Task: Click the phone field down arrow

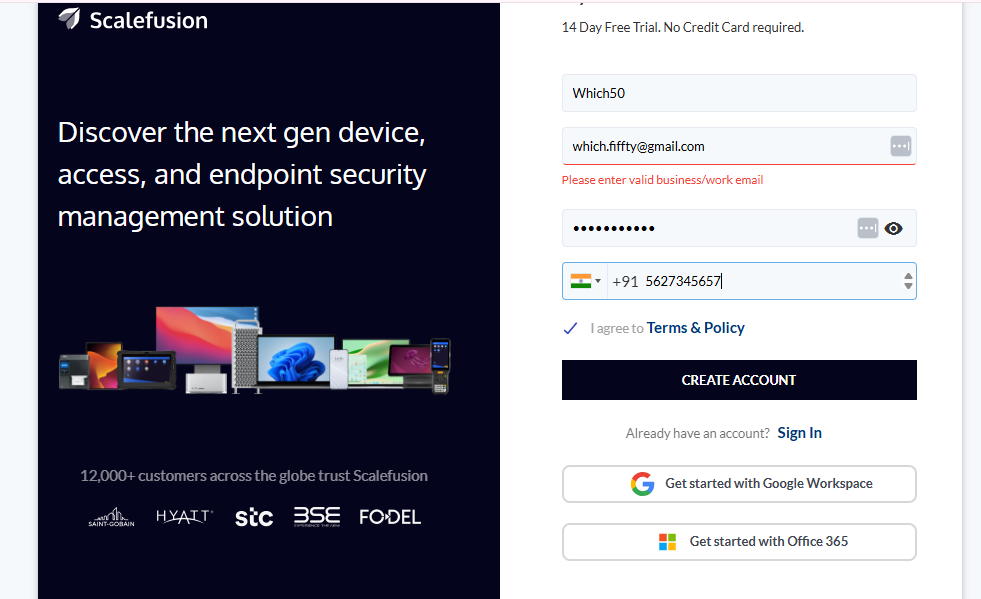Action: click(907, 287)
